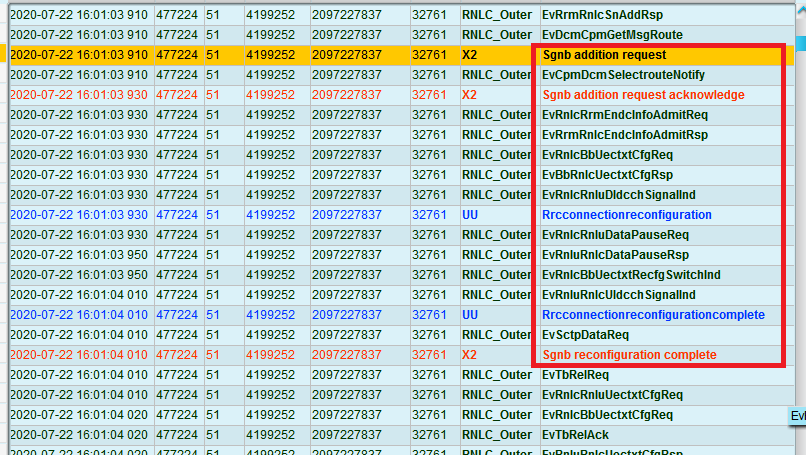Click the EvSctpDataReq event row
Viewport: 806px width, 455px height.
coord(585,335)
